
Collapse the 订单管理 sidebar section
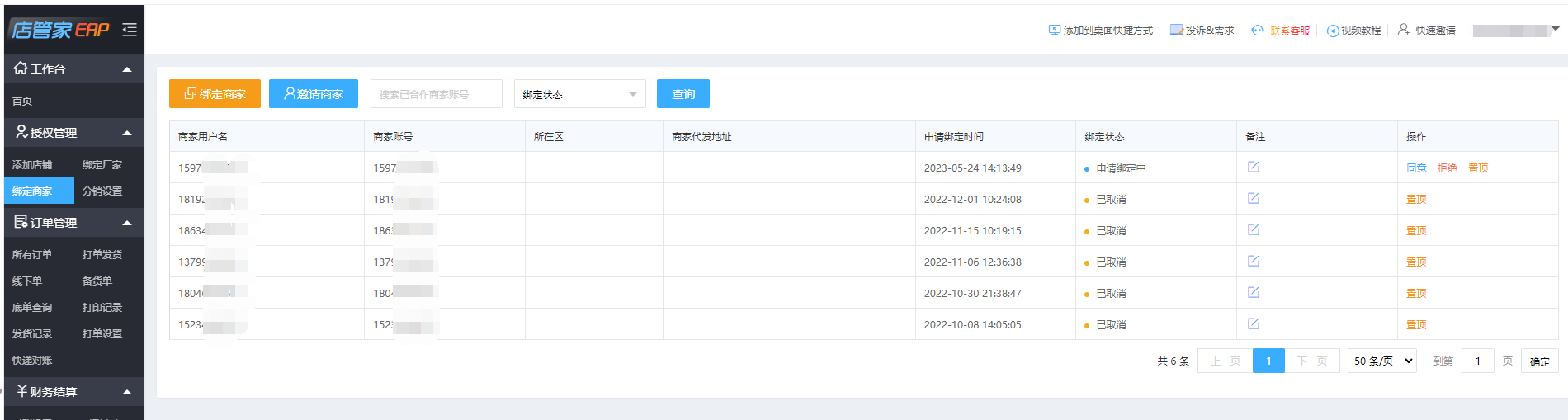tap(127, 223)
